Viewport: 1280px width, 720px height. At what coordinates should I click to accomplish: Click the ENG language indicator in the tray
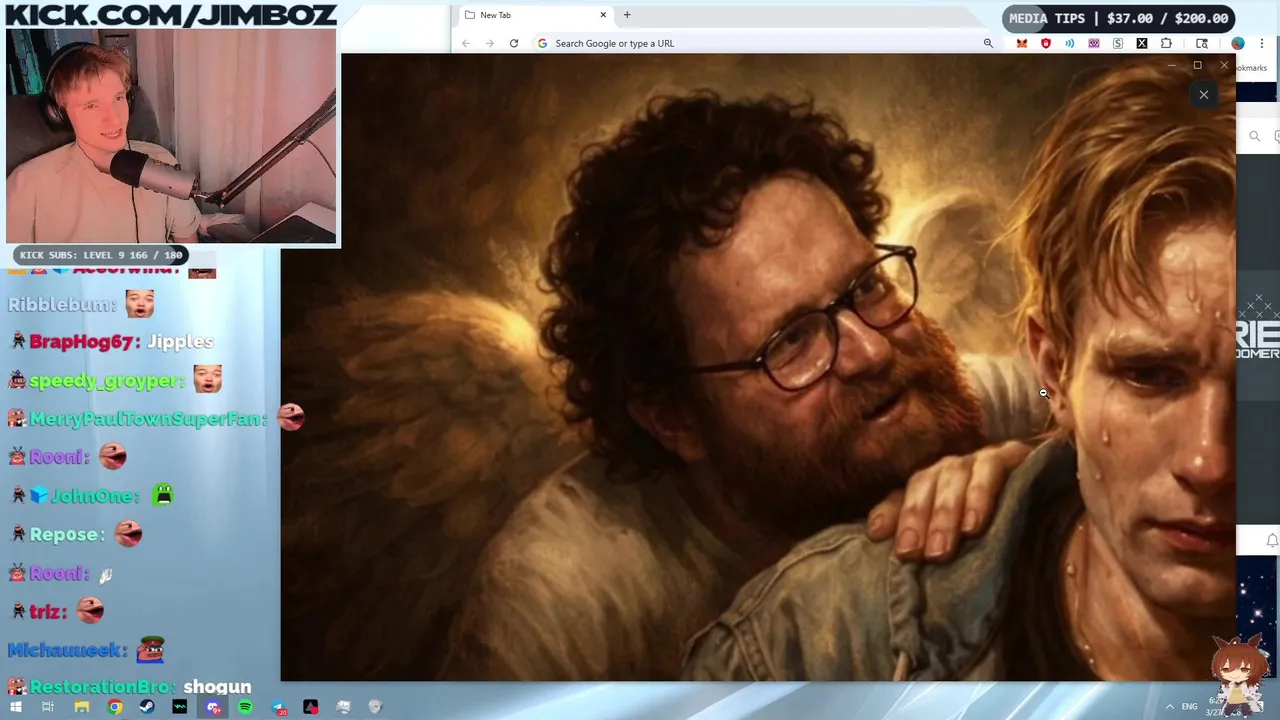click(1190, 707)
